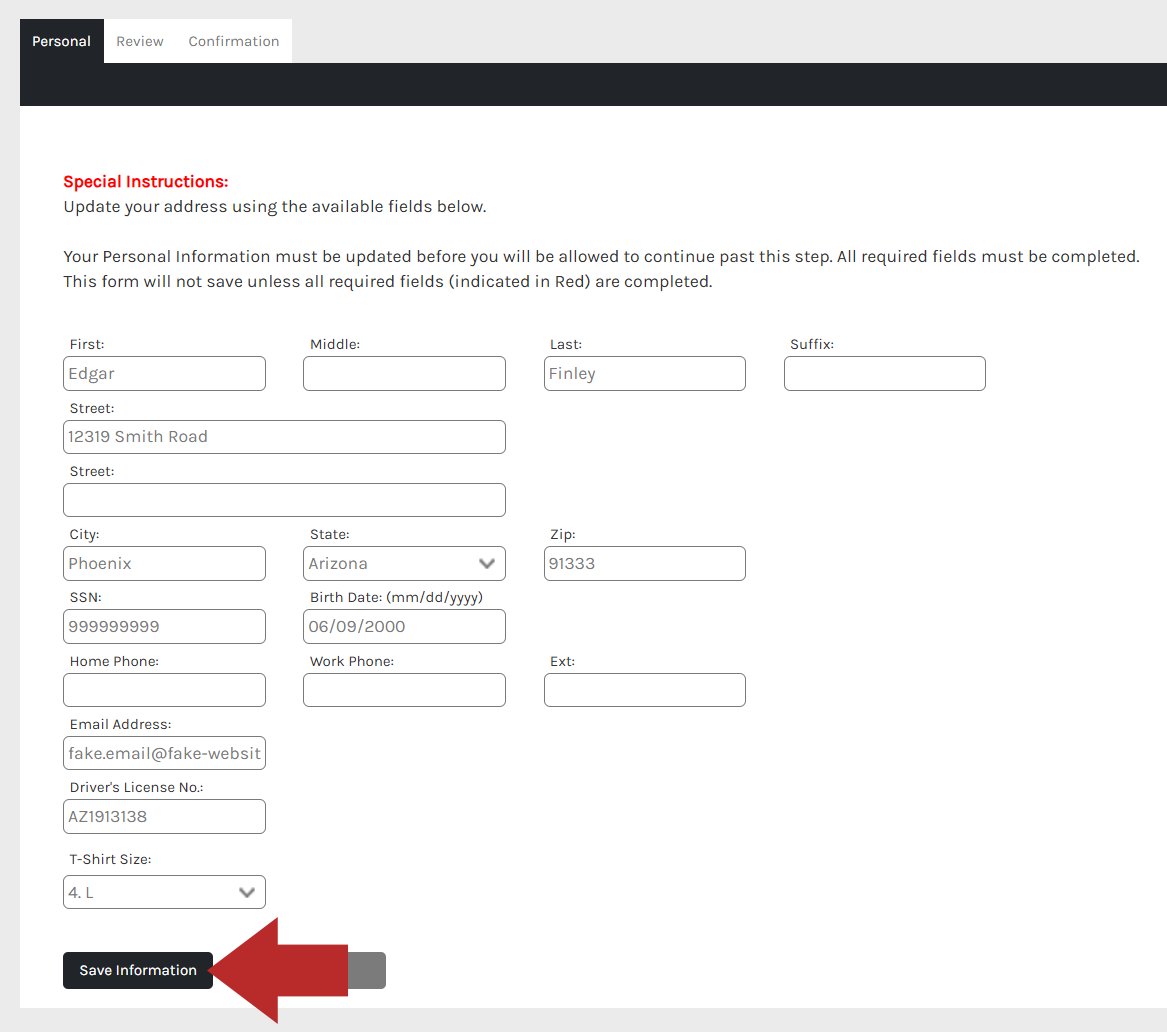The height and width of the screenshot is (1032, 1167).
Task: Click the empty Suffix field
Action: tap(885, 374)
